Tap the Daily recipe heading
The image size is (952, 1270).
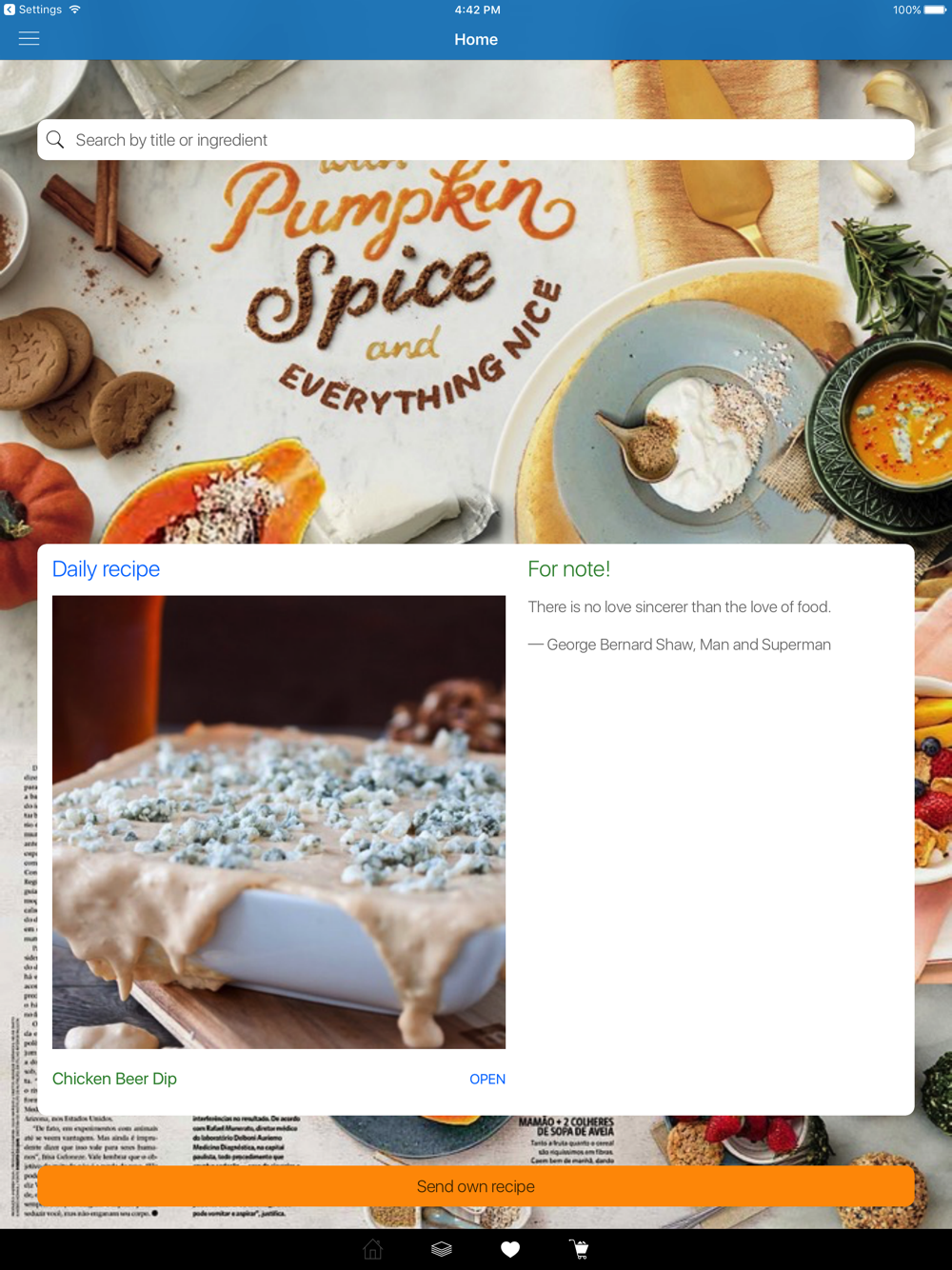[x=106, y=568]
